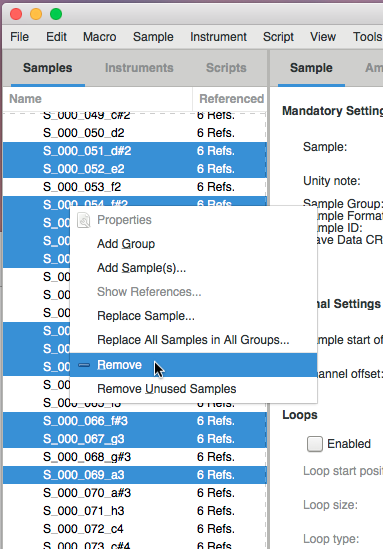Image resolution: width=383 pixels, height=549 pixels.
Task: Open the Macro menu
Action: (x=99, y=37)
